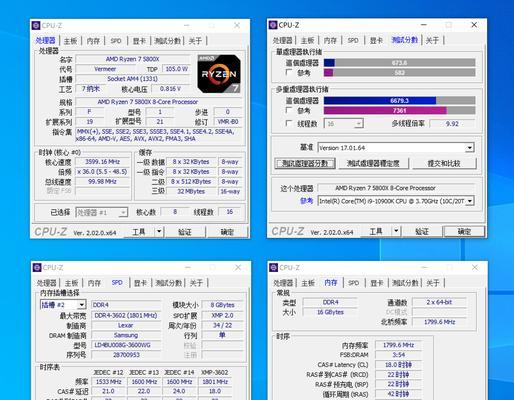Select 关于 tab in memory timings window

pyautogui.click(x=433, y=283)
